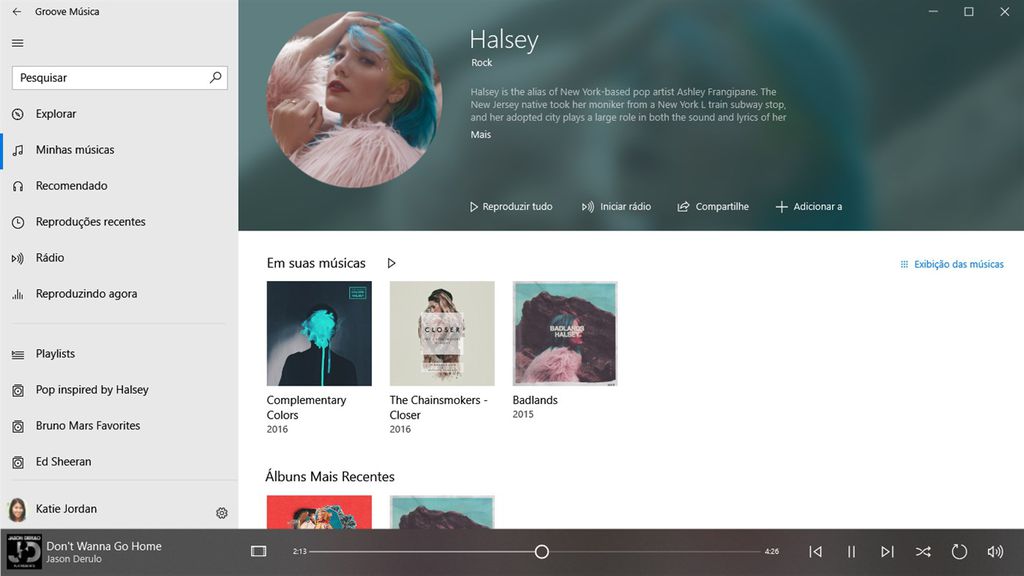
Task: Open the hamburger navigation menu
Action: pyautogui.click(x=18, y=43)
